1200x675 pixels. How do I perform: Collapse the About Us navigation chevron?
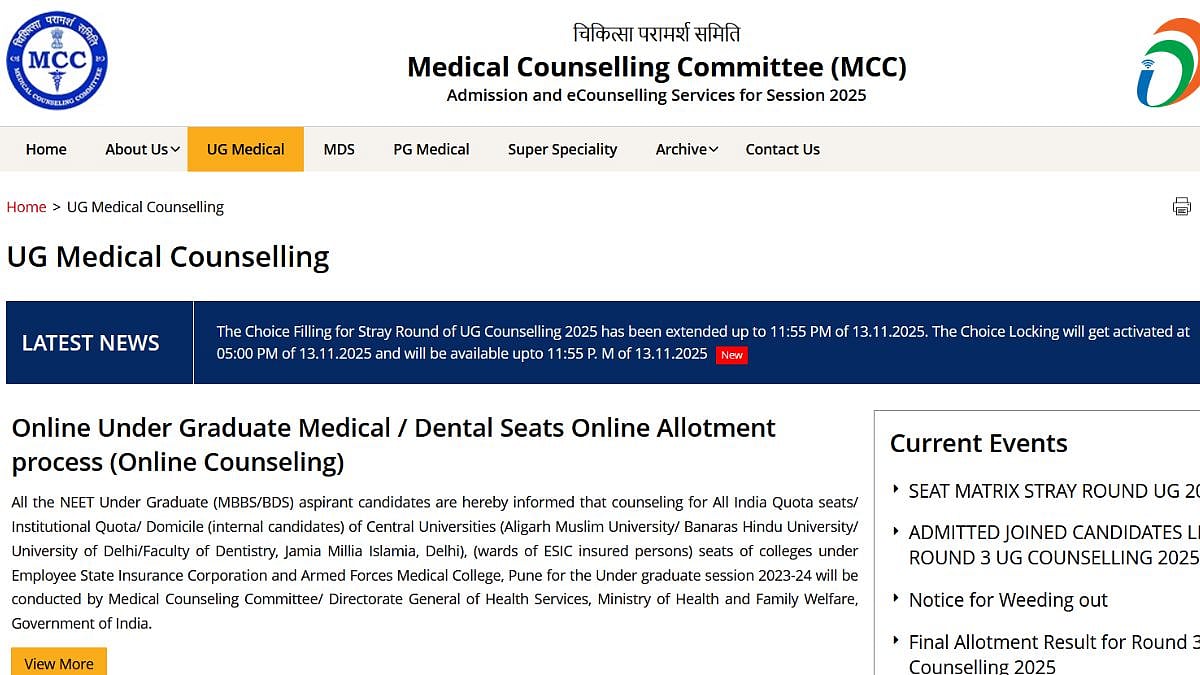tap(174, 149)
